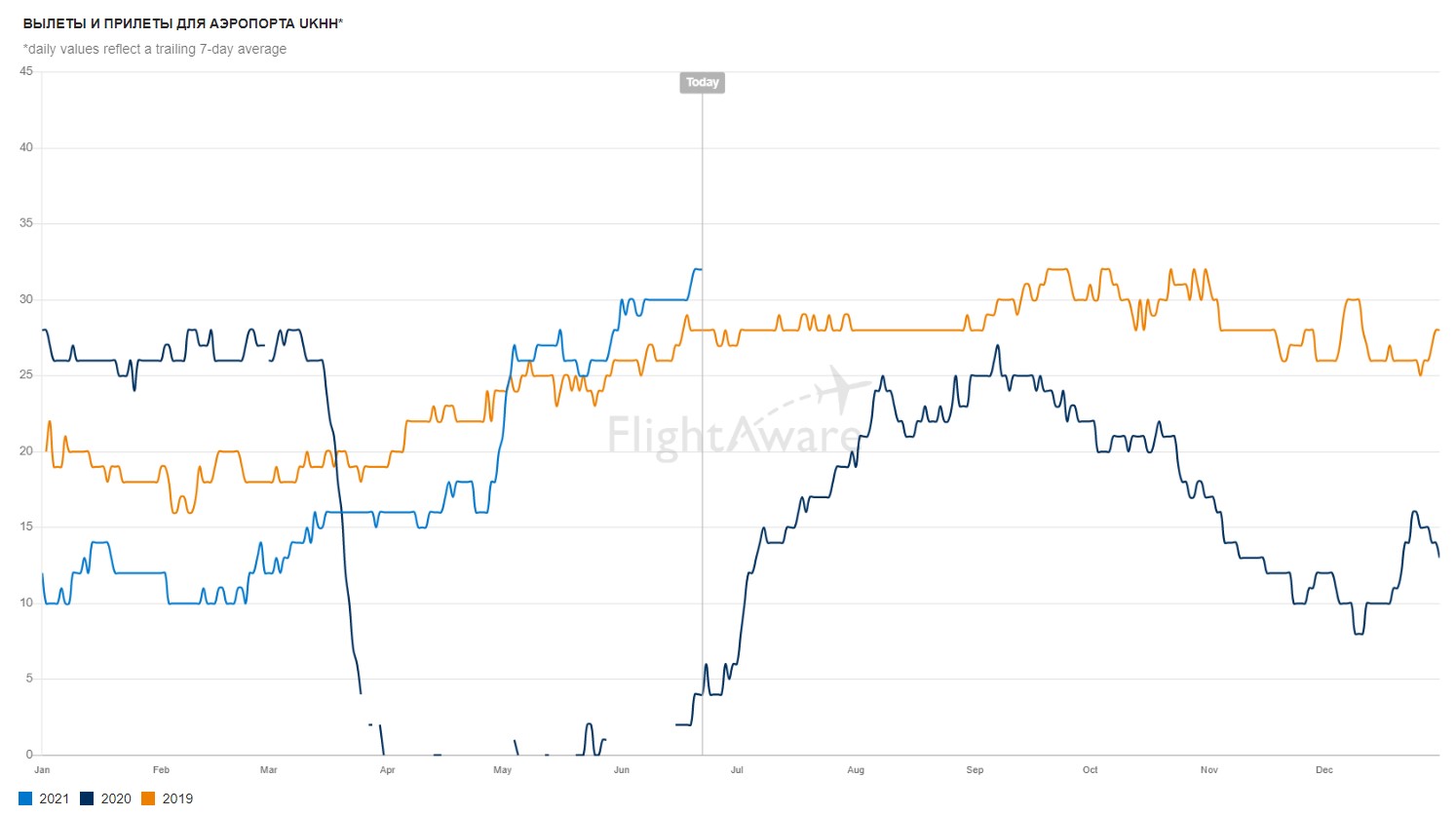Select the Jul label on x-axis

pos(737,770)
